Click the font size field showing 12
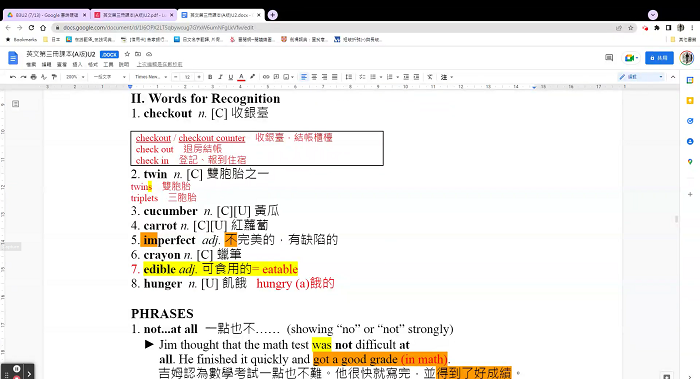Screen dimensions: 700x379 coord(188,77)
